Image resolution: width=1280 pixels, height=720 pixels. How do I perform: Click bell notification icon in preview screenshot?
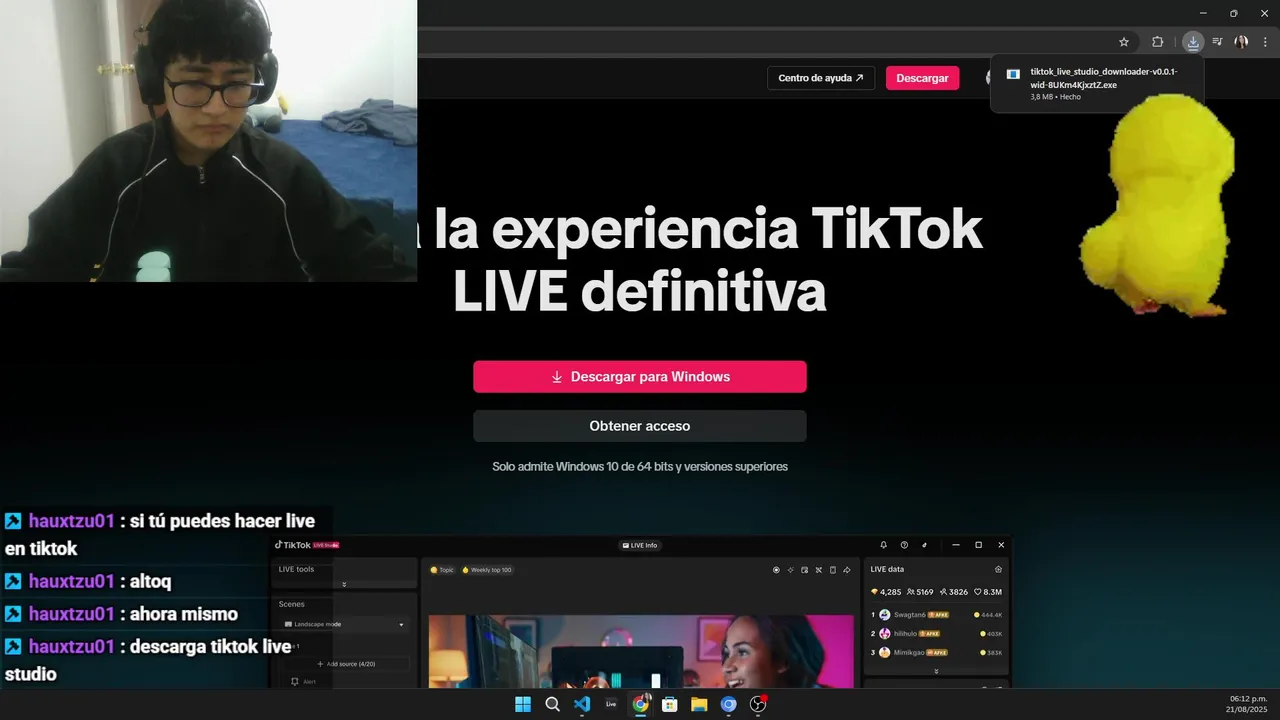883,545
